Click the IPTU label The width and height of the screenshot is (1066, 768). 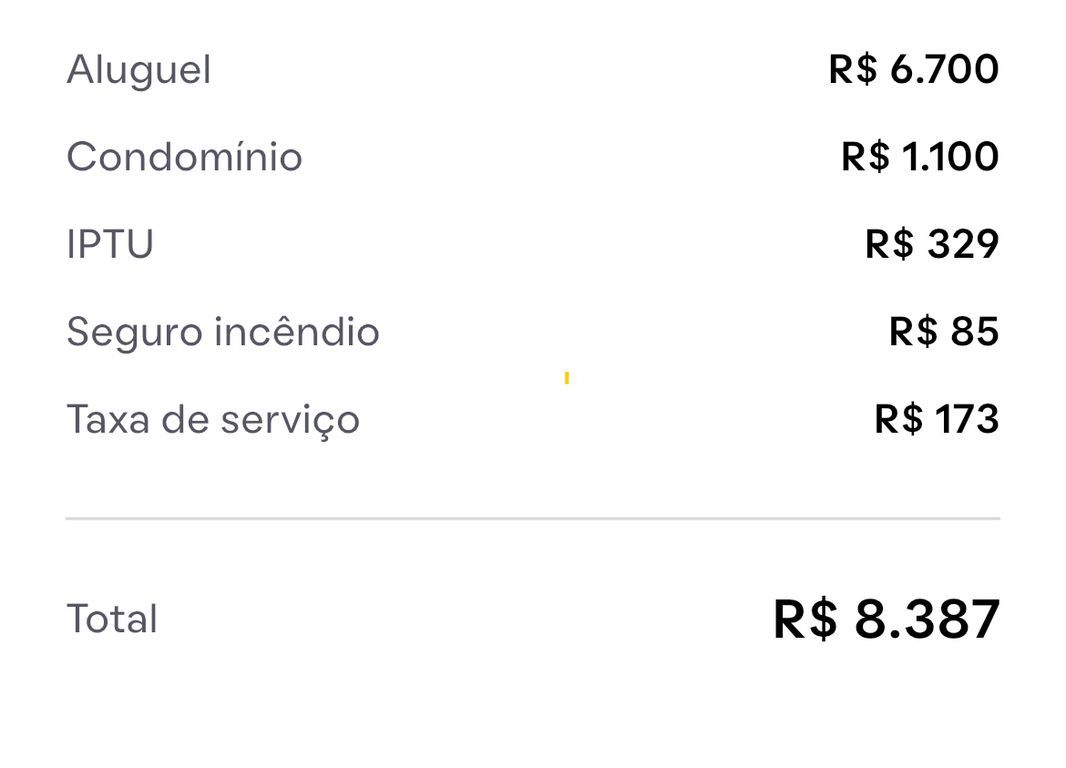click(110, 244)
